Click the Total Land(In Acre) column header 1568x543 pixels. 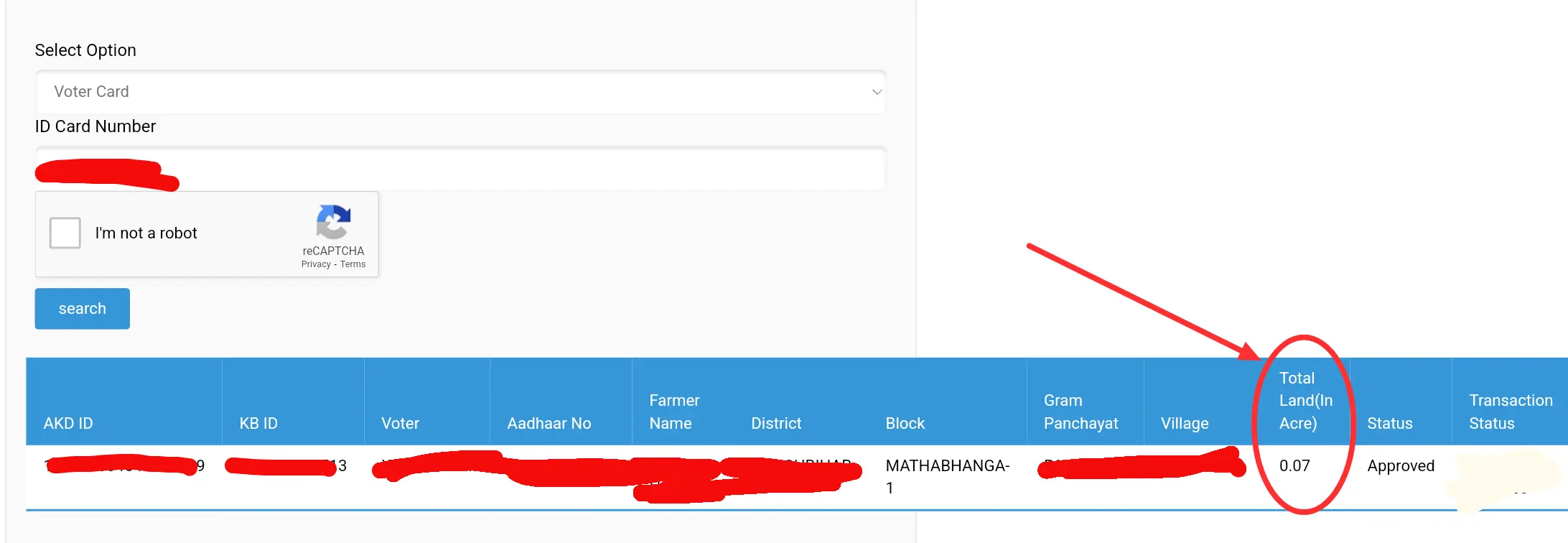[1306, 401]
